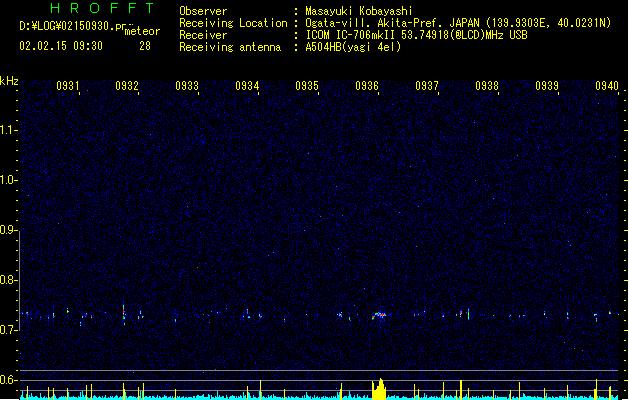Click the large yellow intensity peak near 0936
The width and height of the screenshot is (629, 400).
tap(379, 389)
